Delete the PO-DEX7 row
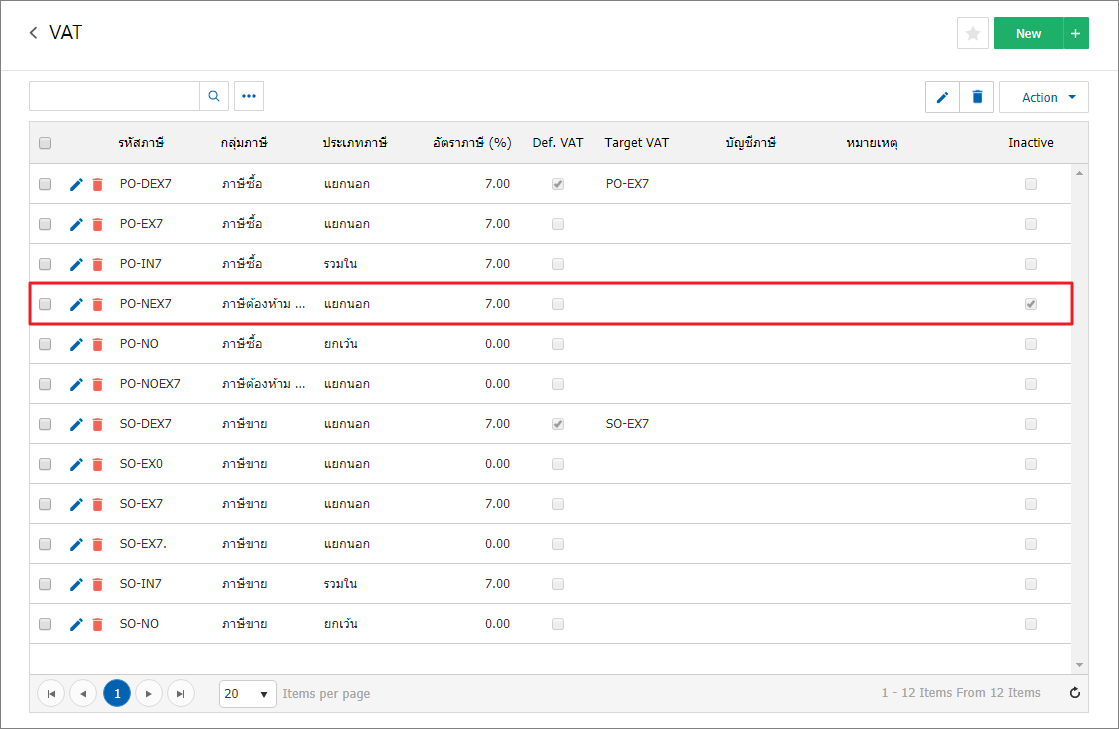The height and width of the screenshot is (729, 1119). pyautogui.click(x=98, y=185)
